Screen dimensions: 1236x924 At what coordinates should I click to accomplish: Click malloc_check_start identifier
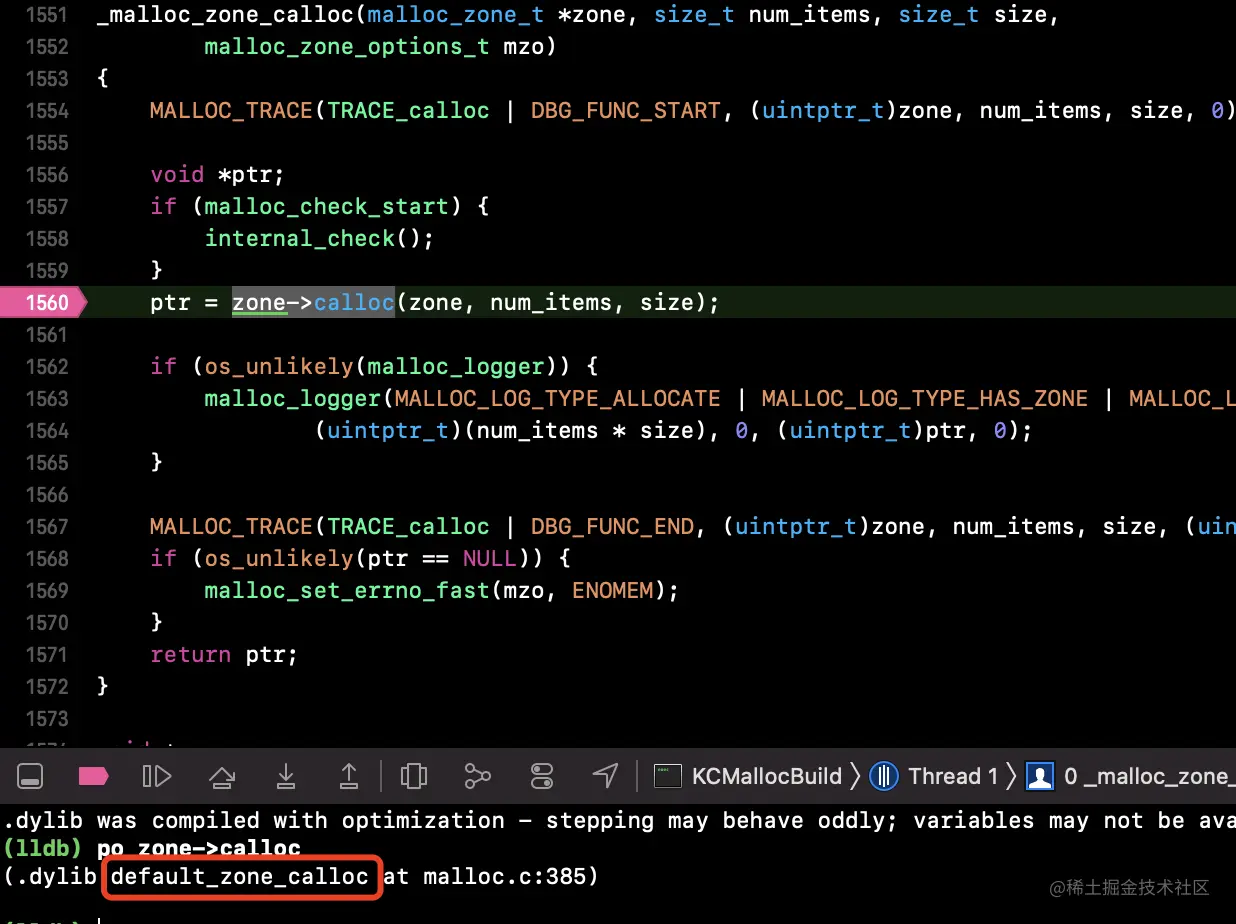pos(327,206)
